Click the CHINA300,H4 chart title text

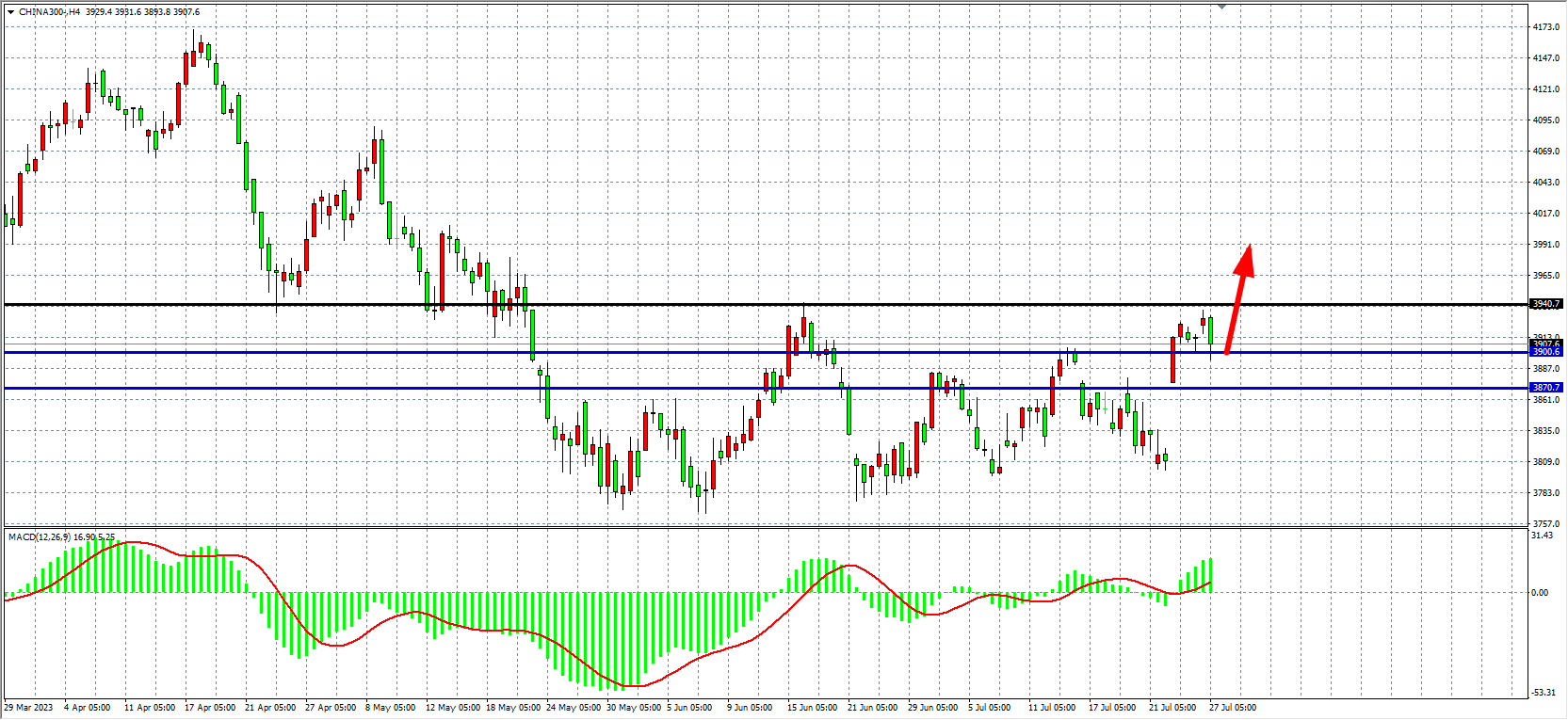49,12
